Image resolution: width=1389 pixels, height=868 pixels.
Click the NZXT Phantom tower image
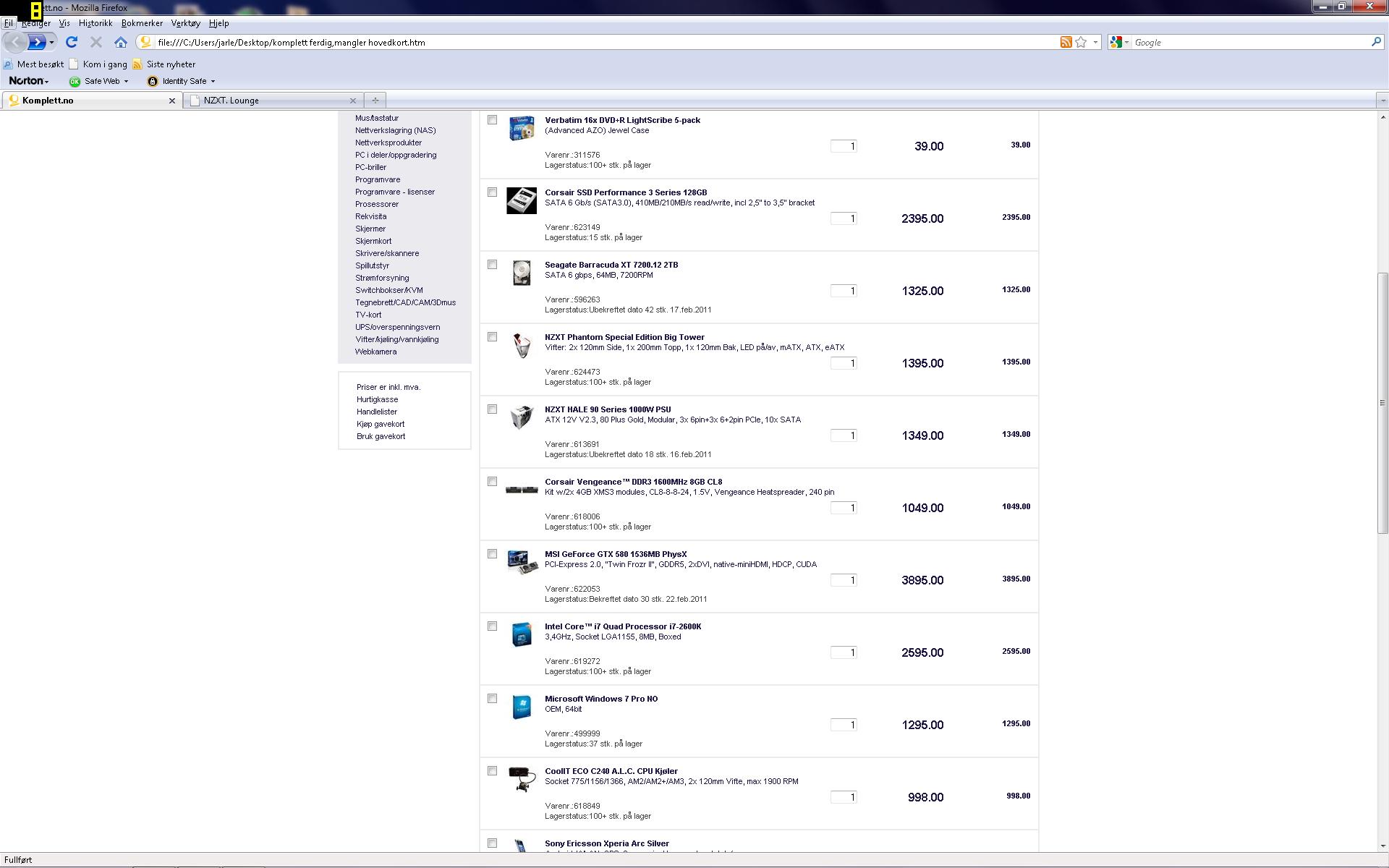(521, 345)
